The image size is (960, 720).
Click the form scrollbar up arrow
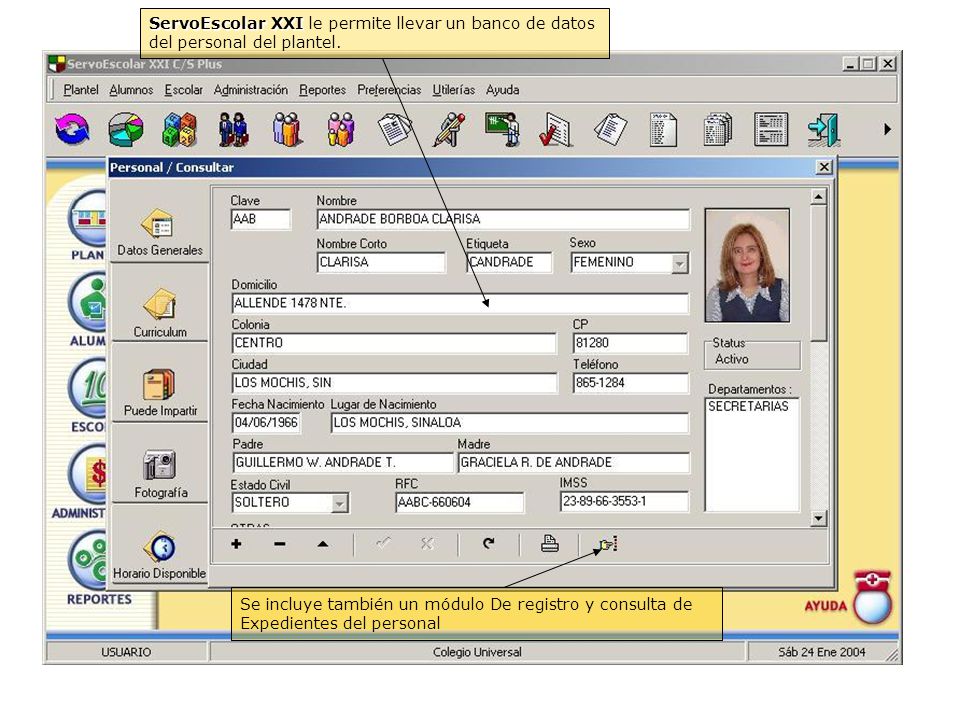(819, 197)
